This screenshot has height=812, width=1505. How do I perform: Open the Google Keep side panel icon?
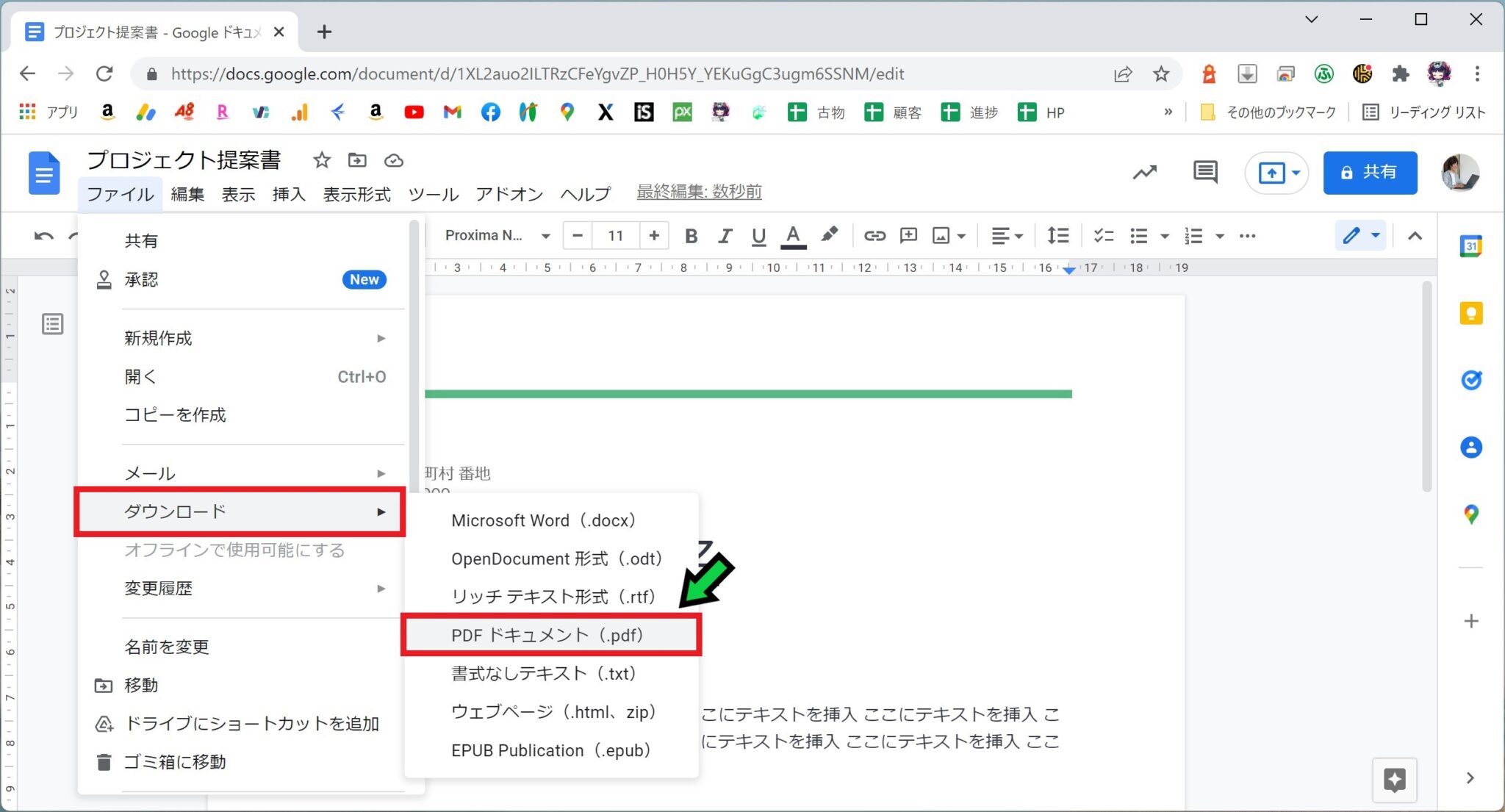click(1470, 314)
